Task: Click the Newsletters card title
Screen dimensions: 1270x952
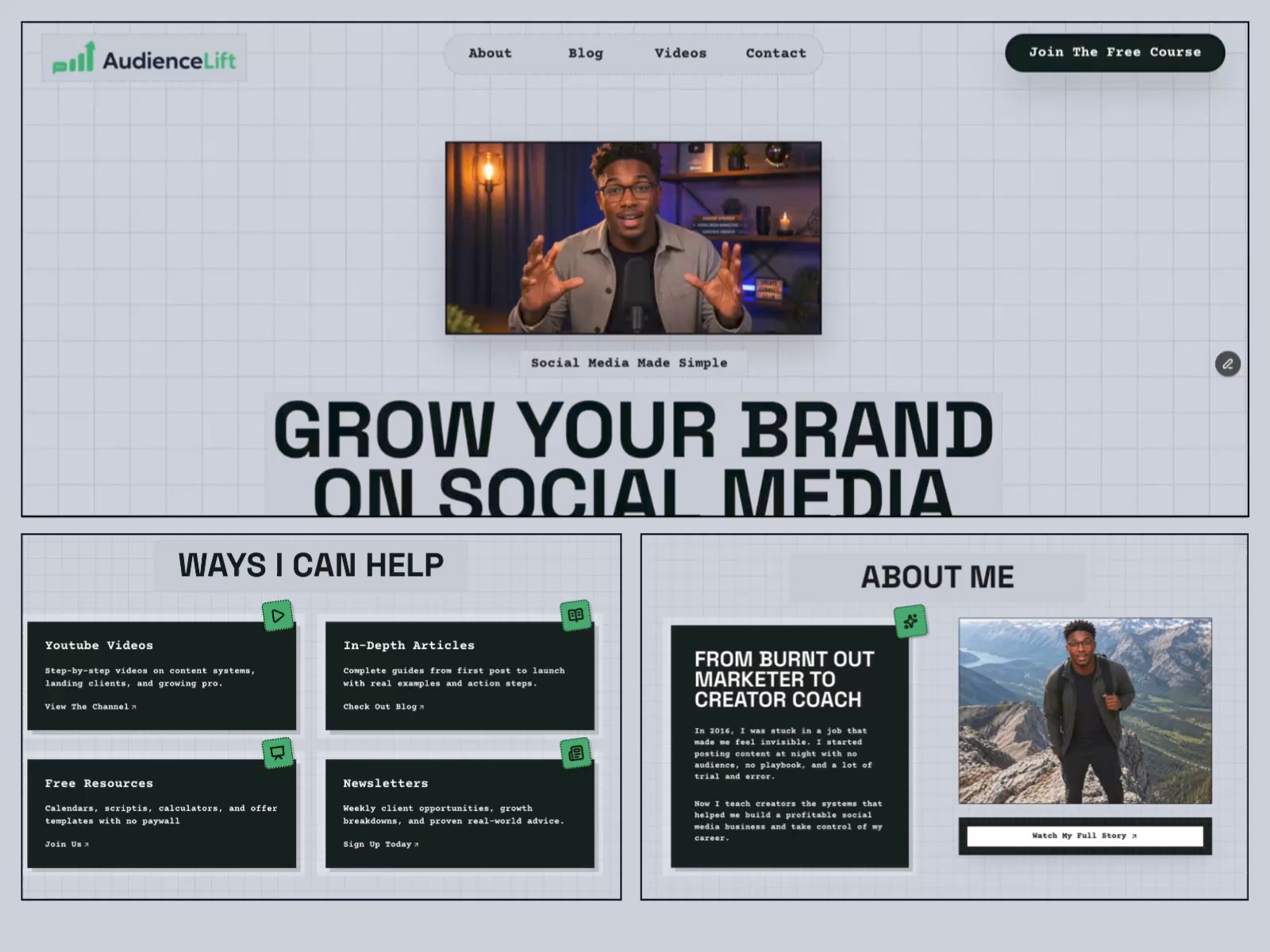Action: pos(386,784)
